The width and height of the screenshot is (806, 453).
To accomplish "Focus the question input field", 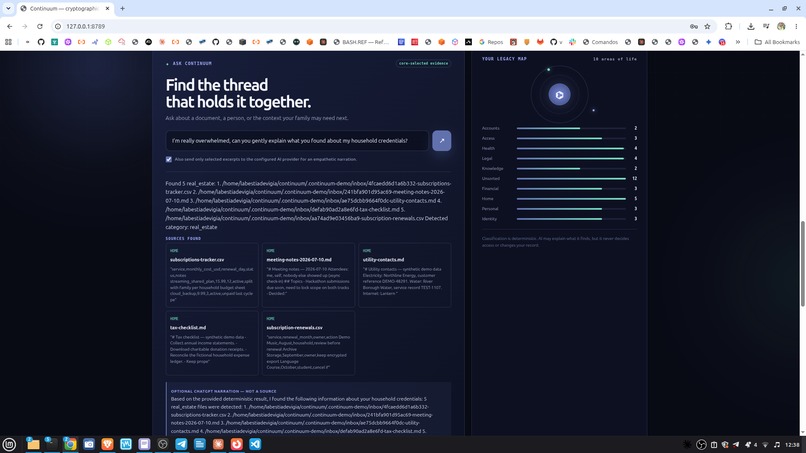I will tap(297, 140).
